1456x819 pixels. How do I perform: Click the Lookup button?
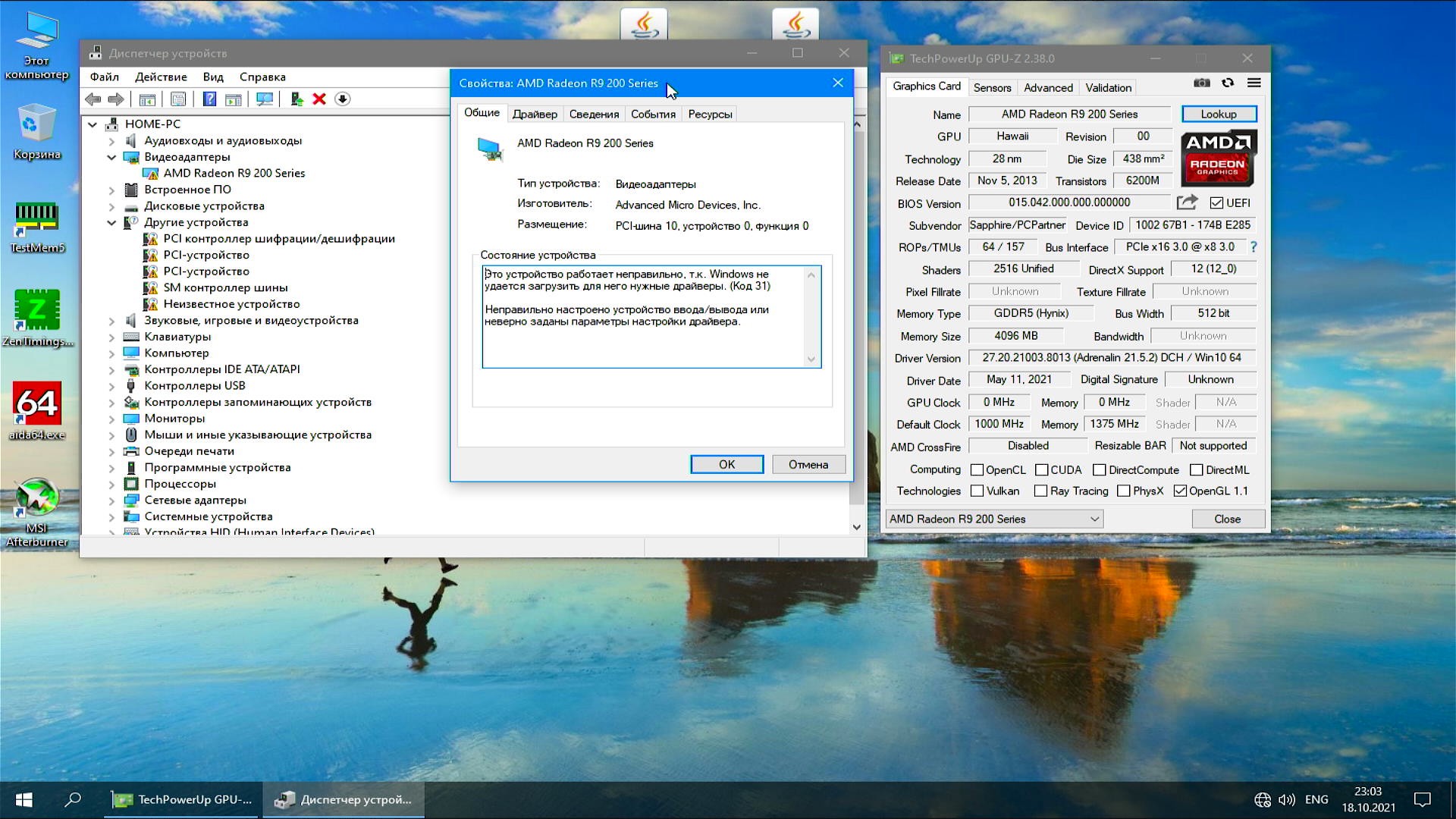[x=1218, y=115]
